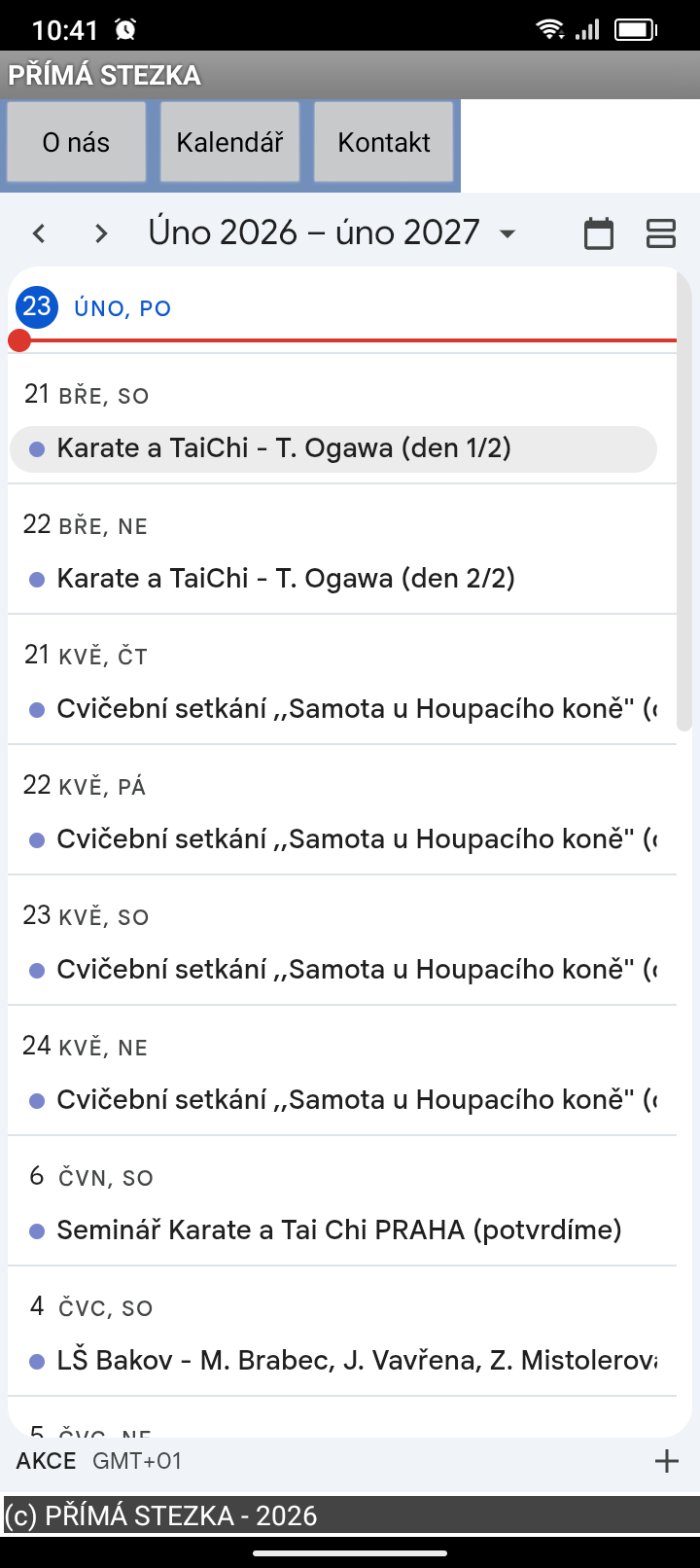Image resolution: width=700 pixels, height=1568 pixels.
Task: Click the blue 23 today date badge
Action: click(37, 307)
